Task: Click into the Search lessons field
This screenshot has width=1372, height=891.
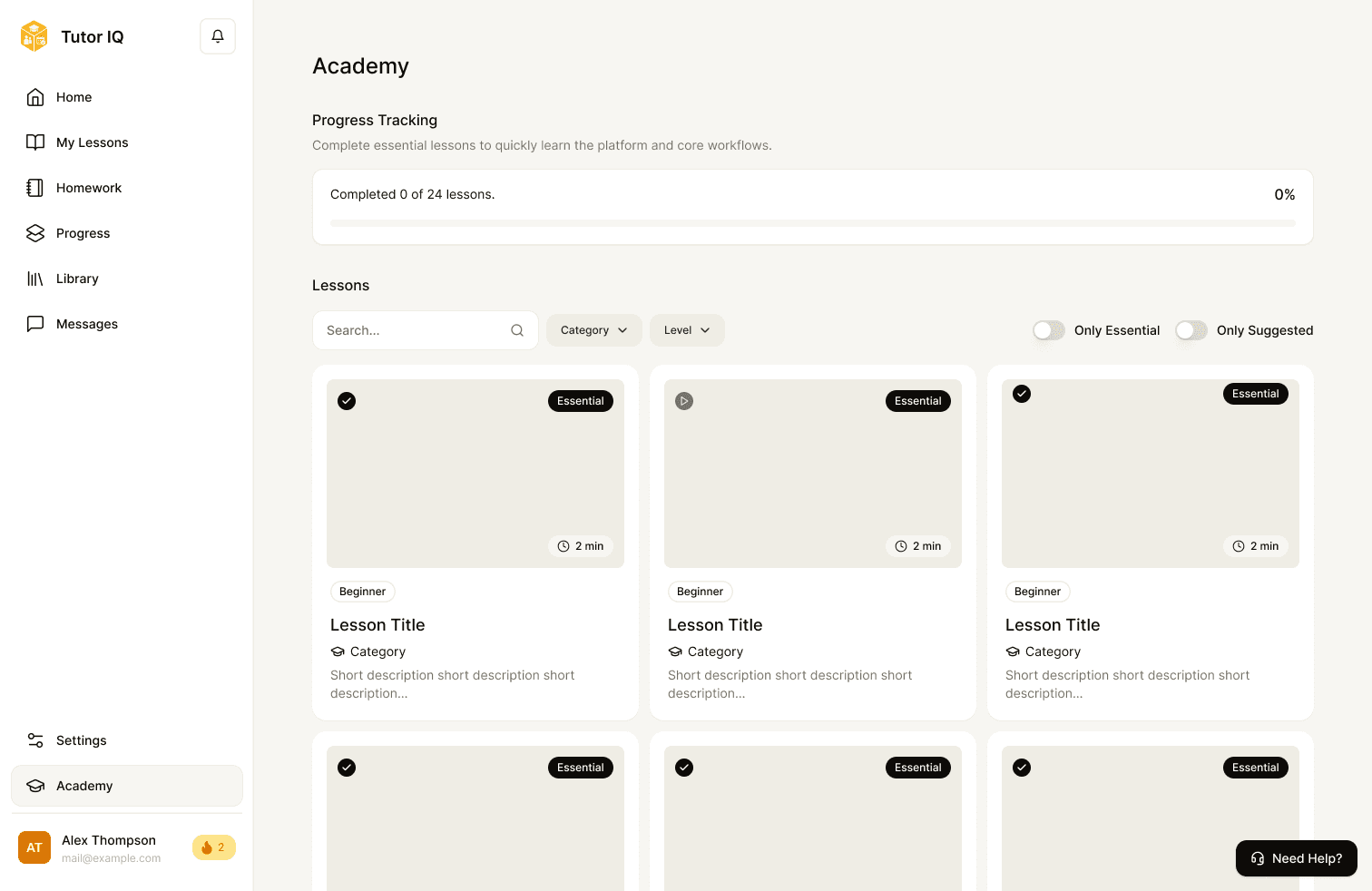Action: click(426, 330)
